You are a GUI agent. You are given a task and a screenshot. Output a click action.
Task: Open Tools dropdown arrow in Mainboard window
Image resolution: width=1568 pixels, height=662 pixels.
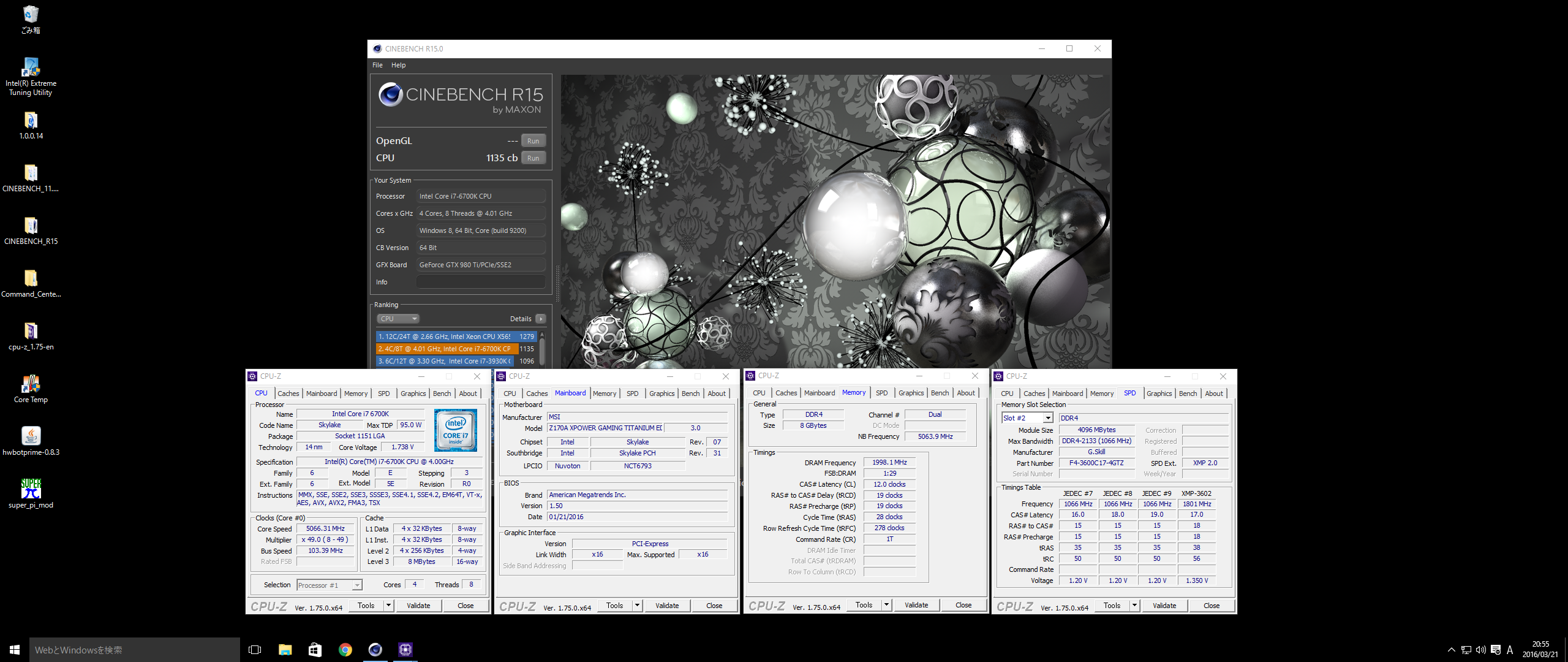point(637,606)
